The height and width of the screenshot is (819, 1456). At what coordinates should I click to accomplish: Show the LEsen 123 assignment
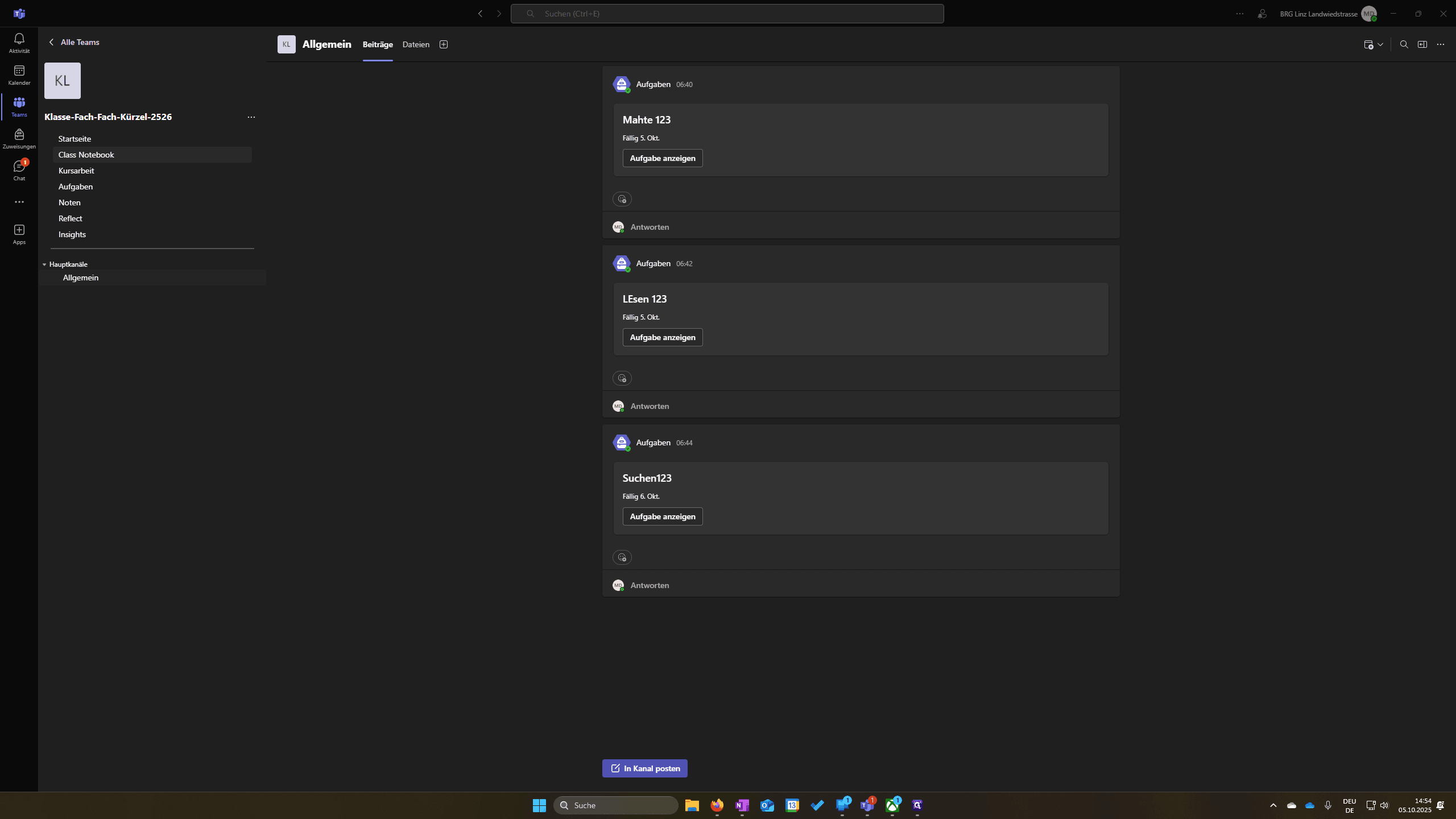663,337
